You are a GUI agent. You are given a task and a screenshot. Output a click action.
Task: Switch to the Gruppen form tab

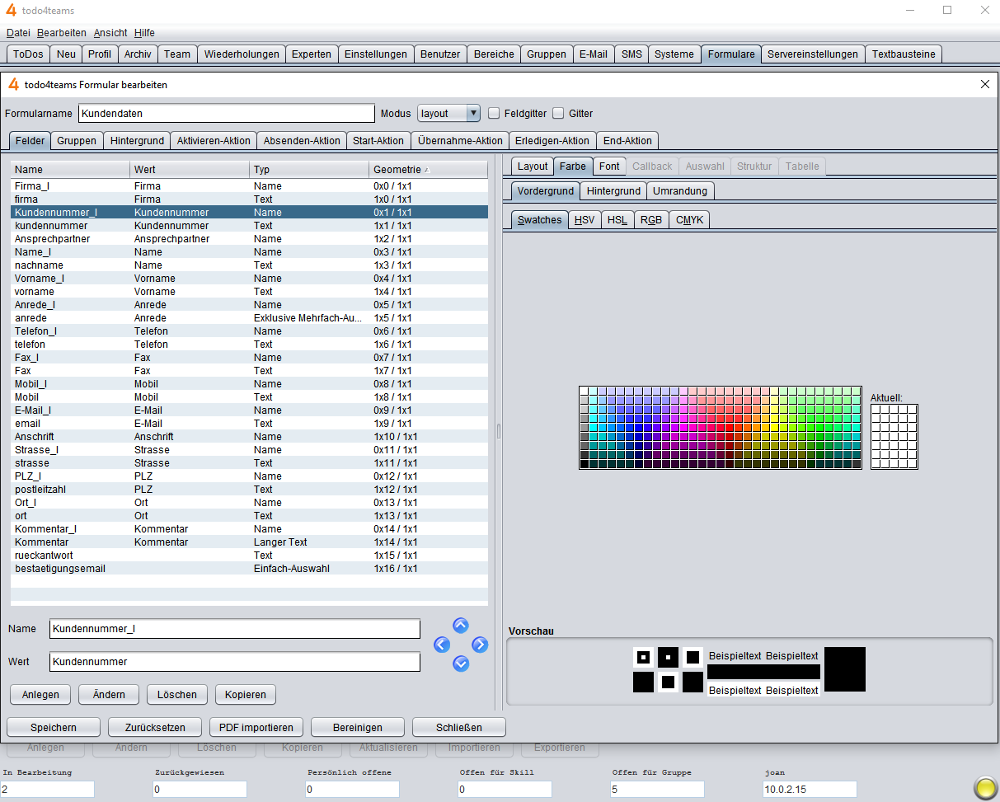[x=77, y=141]
